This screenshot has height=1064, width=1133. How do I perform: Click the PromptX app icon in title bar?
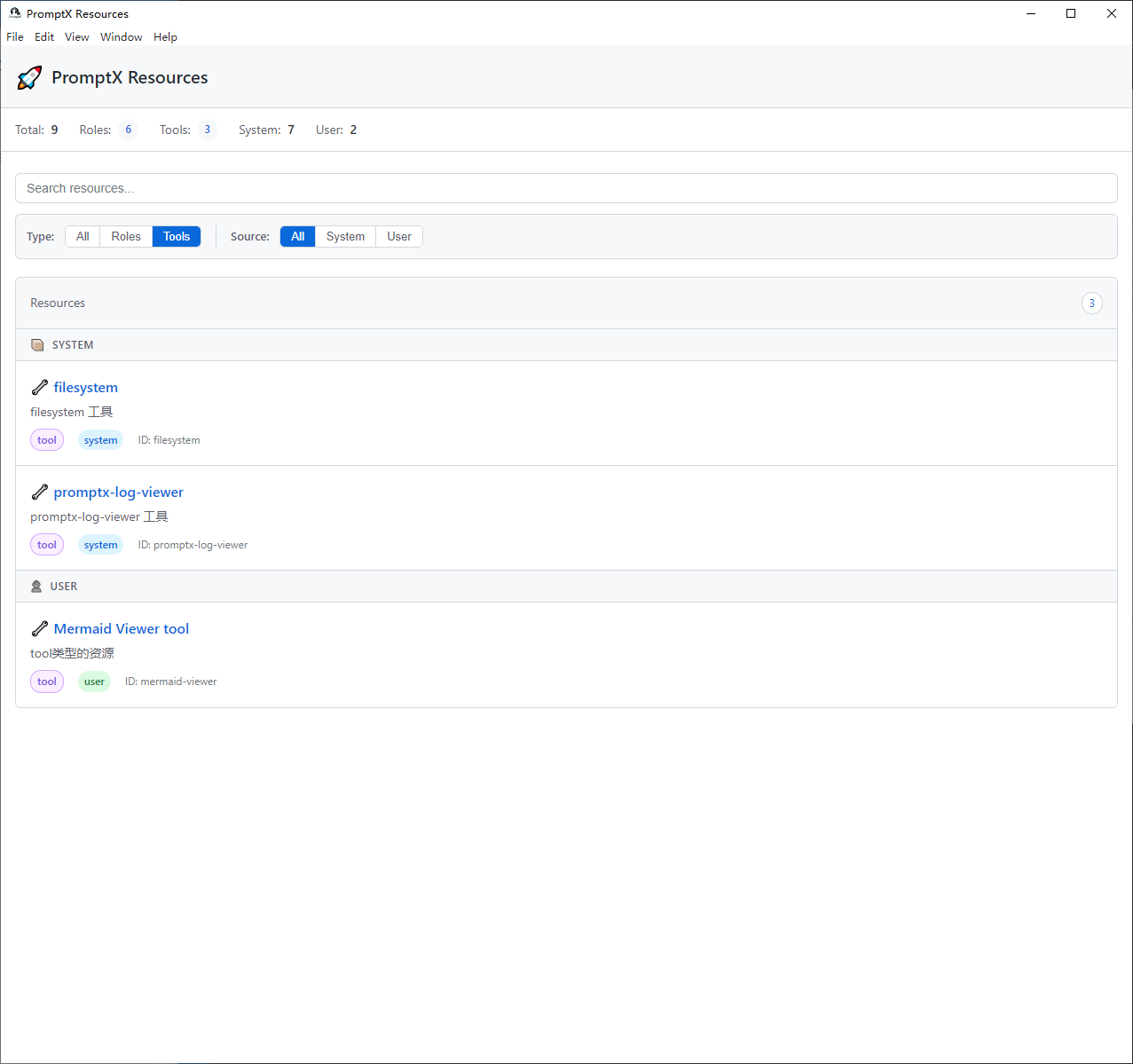point(15,13)
